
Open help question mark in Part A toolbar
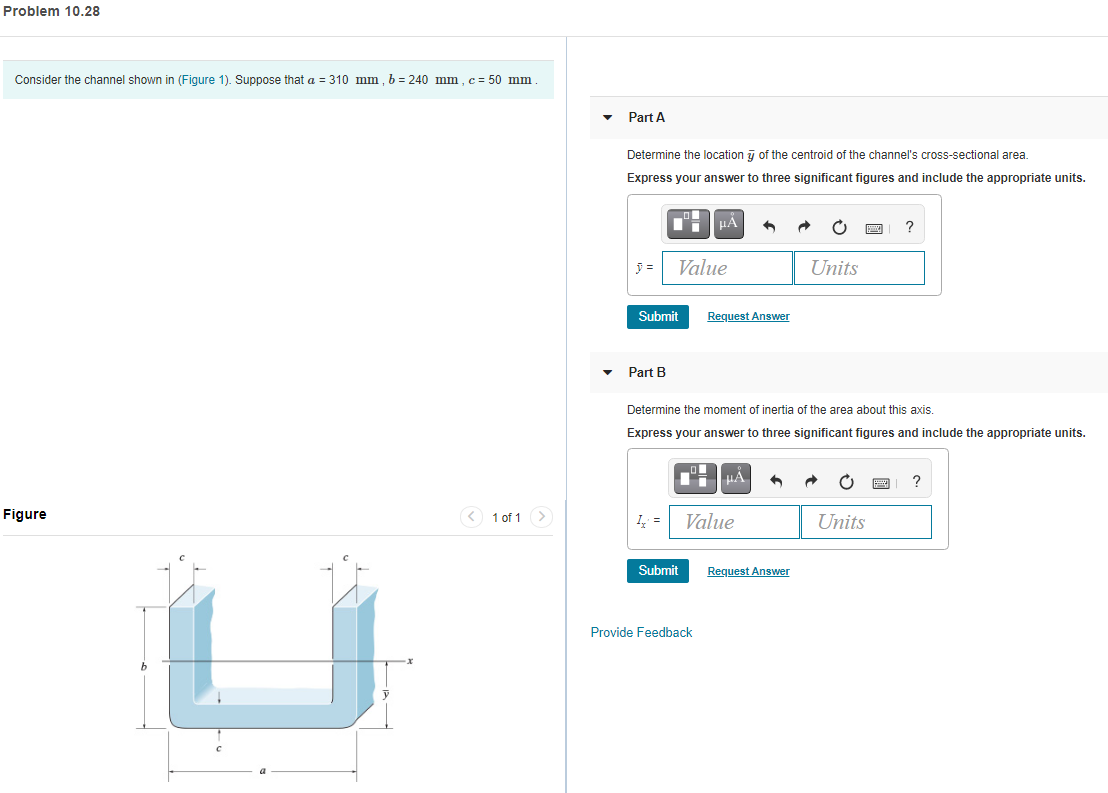pyautogui.click(x=909, y=227)
